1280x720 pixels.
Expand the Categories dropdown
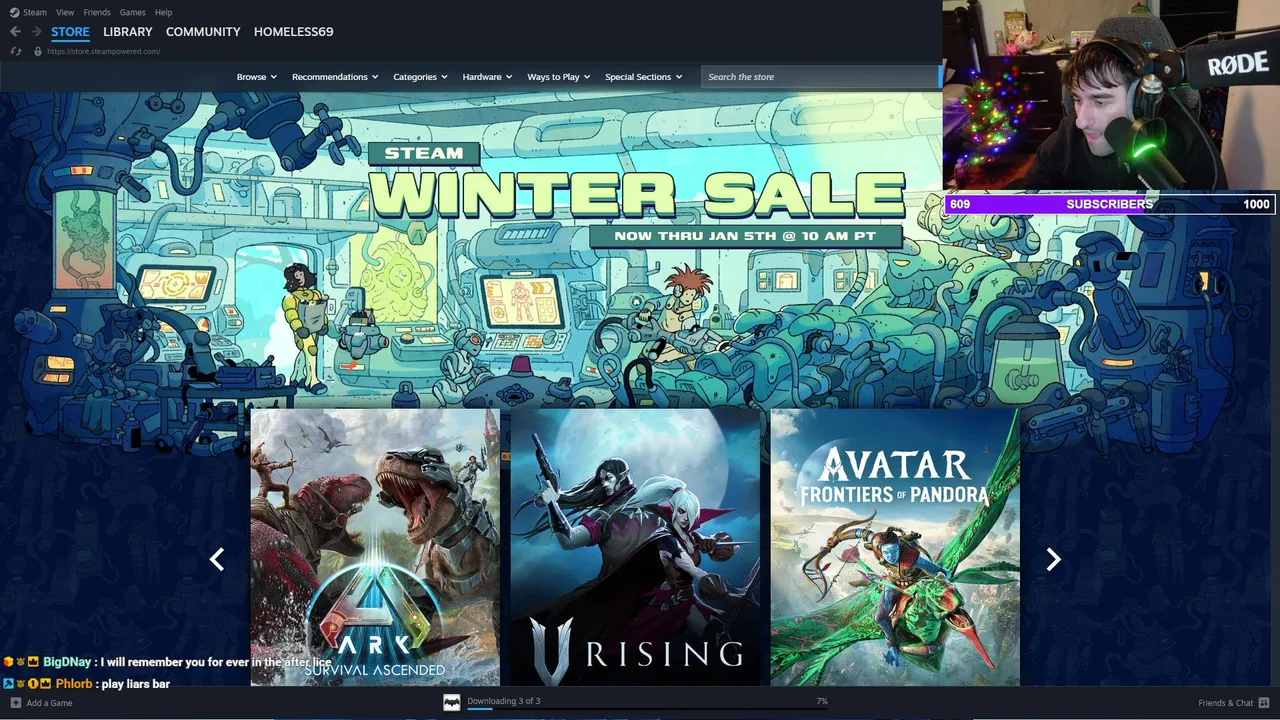pos(420,77)
